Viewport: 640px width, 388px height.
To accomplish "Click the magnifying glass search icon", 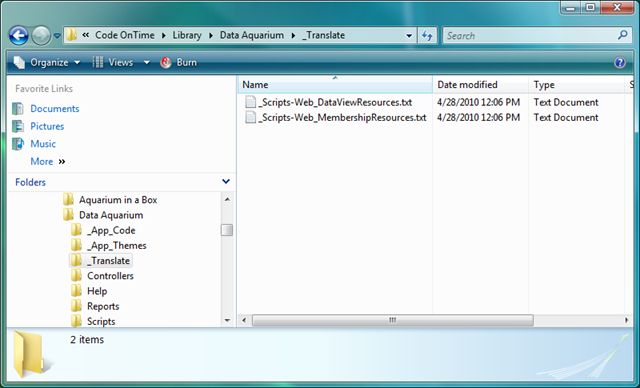I will (622, 35).
